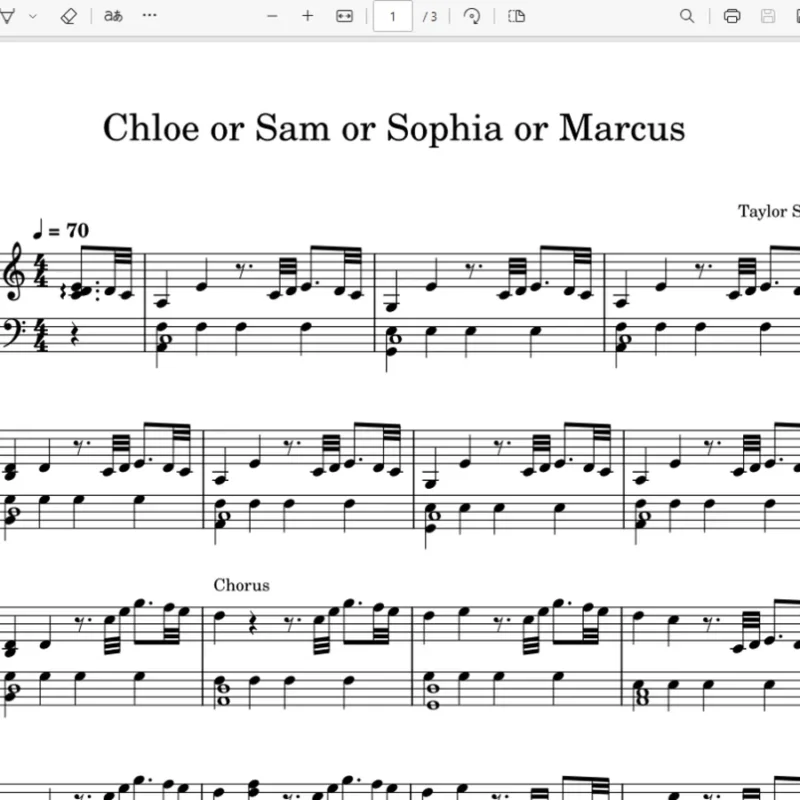Click the treble clef in the first staff
This screenshot has height=800, width=800.
(14, 272)
